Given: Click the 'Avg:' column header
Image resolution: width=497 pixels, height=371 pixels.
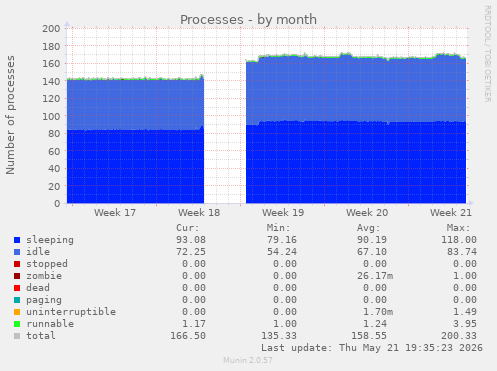Looking at the screenshot, I should (x=369, y=228).
